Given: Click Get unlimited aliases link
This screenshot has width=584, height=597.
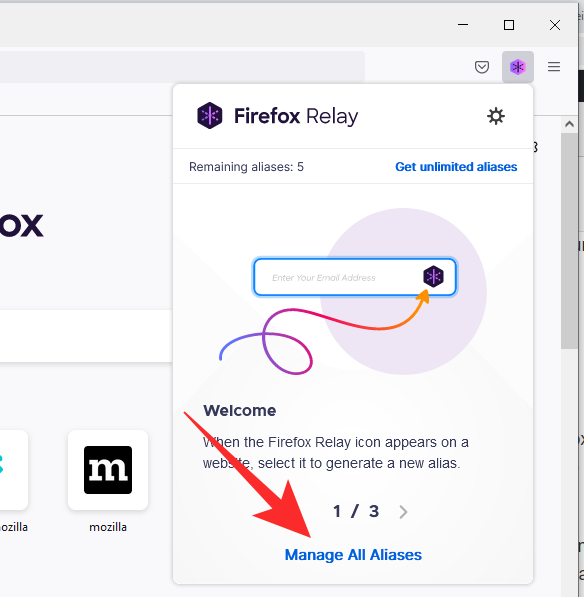Looking at the screenshot, I should point(456,167).
